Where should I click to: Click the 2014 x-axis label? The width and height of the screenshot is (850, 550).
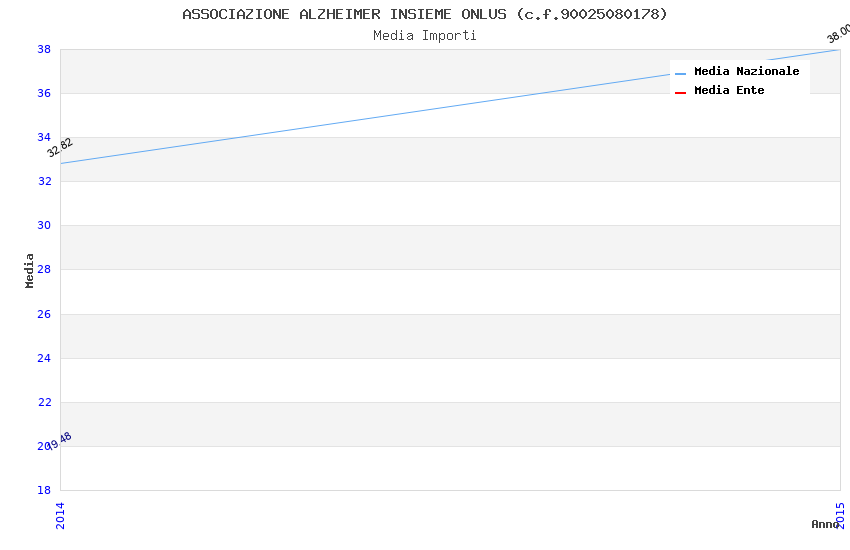[x=60, y=515]
